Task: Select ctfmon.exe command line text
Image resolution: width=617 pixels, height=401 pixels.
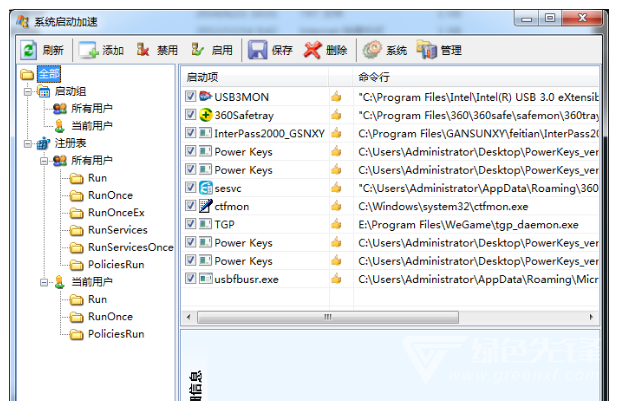Action: pyautogui.click(x=443, y=206)
